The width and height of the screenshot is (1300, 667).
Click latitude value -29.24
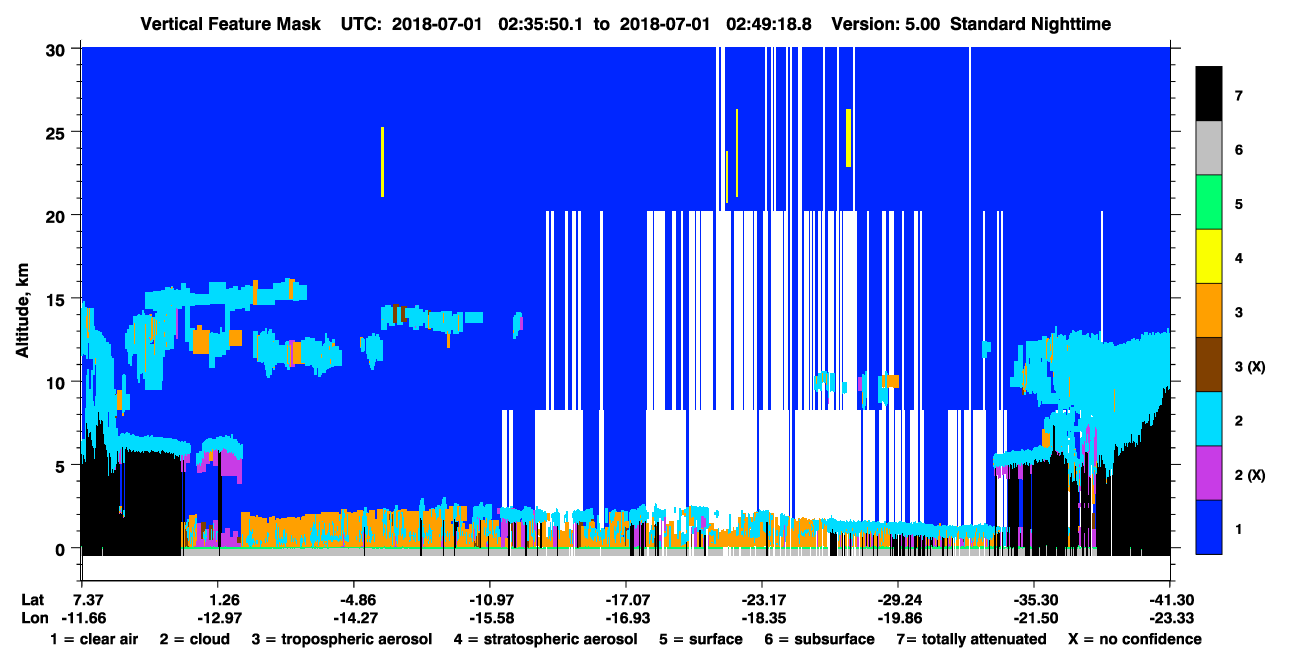897,600
